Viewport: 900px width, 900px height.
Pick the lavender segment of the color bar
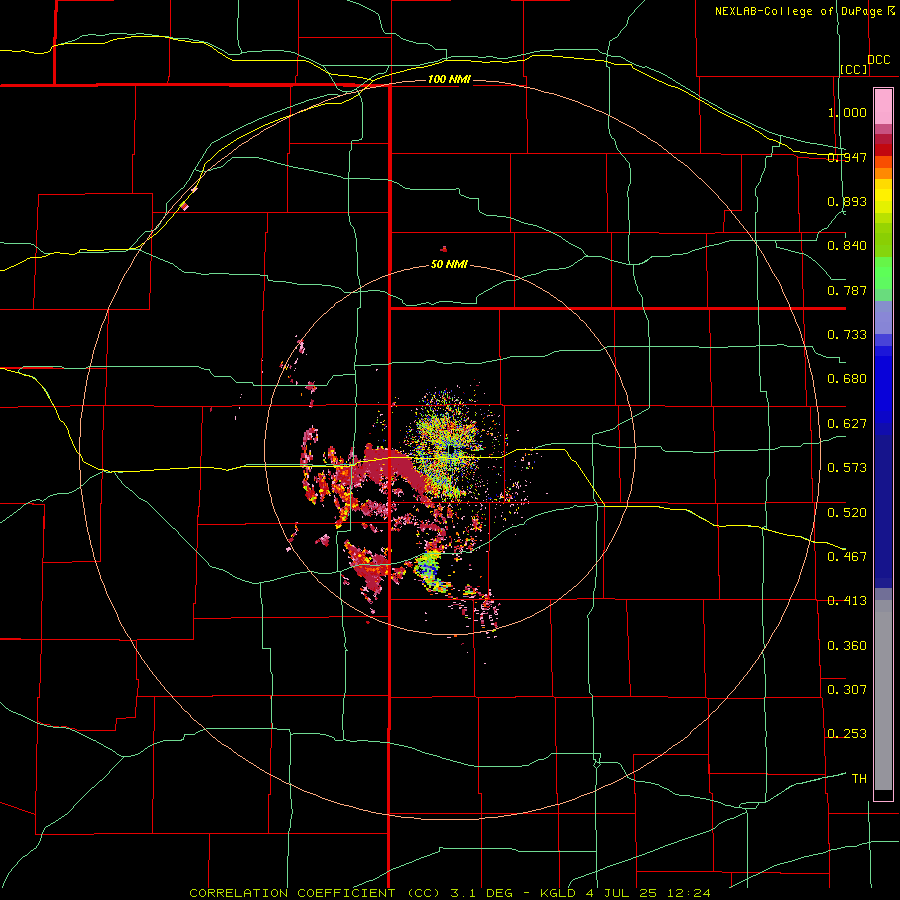click(x=883, y=317)
